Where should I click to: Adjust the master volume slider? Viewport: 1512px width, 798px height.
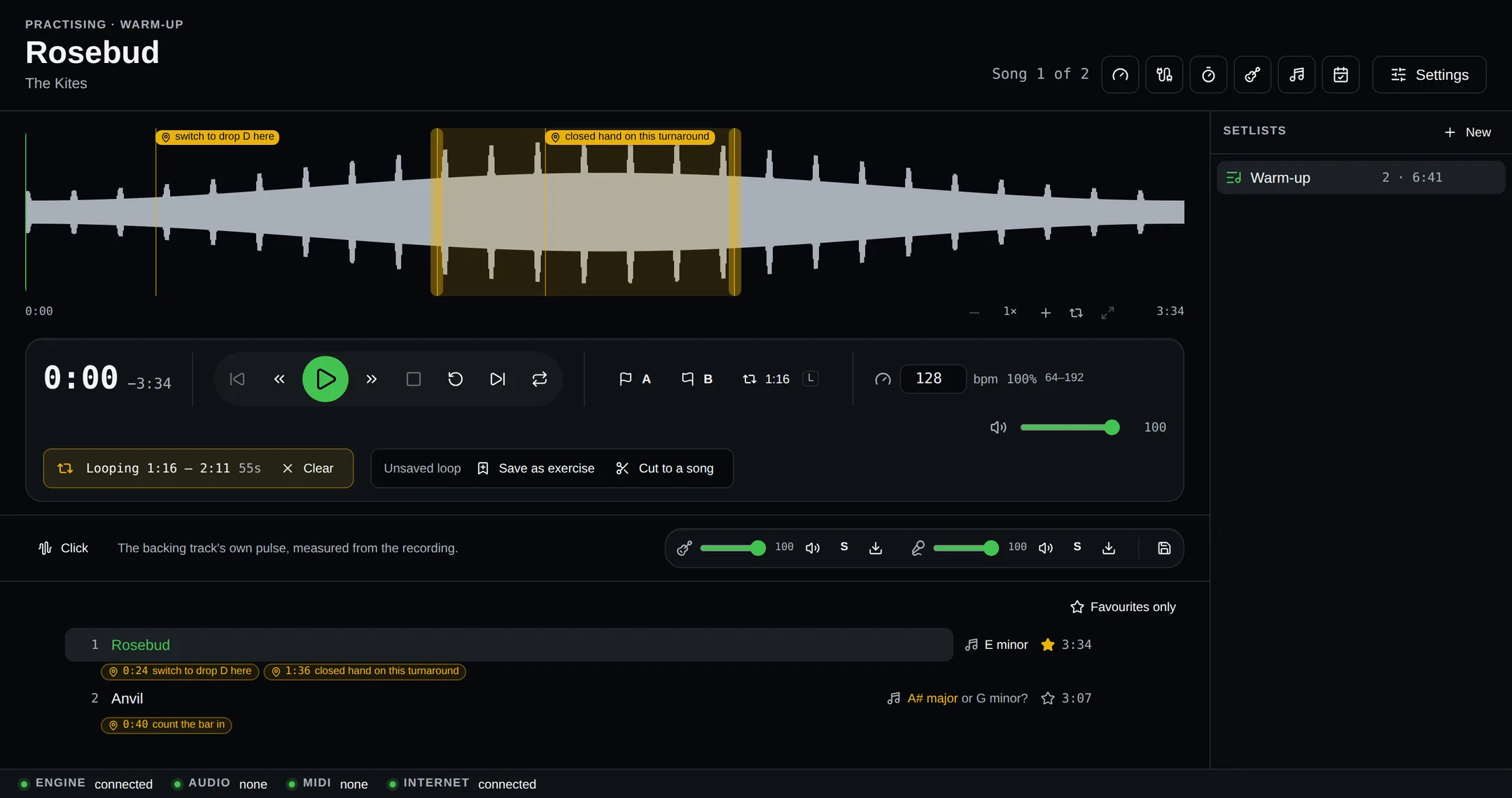point(1070,427)
